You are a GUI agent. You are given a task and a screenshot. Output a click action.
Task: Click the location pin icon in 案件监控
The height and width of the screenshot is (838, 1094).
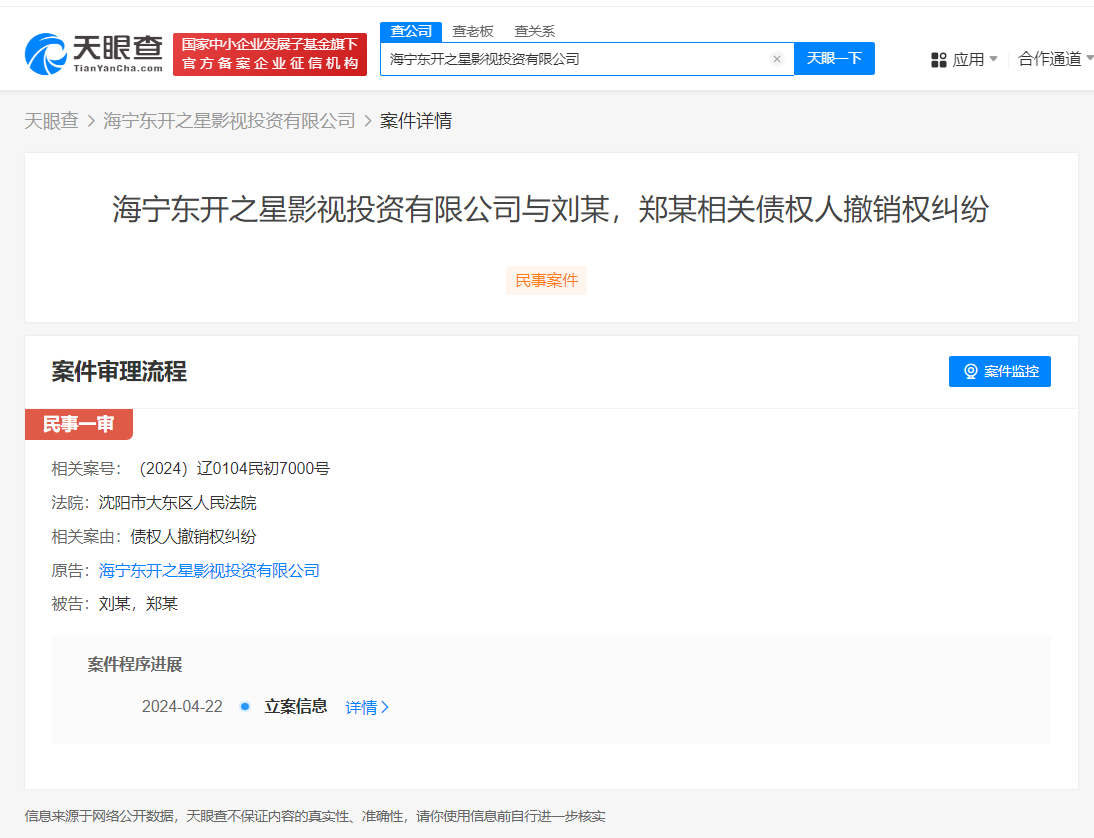(x=968, y=371)
